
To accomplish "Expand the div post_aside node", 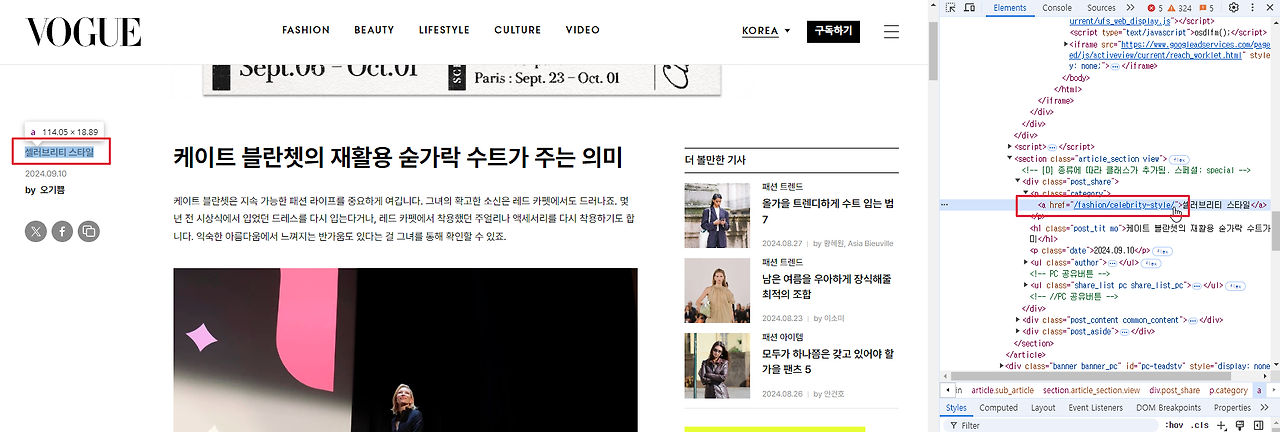I will pos(1019,331).
